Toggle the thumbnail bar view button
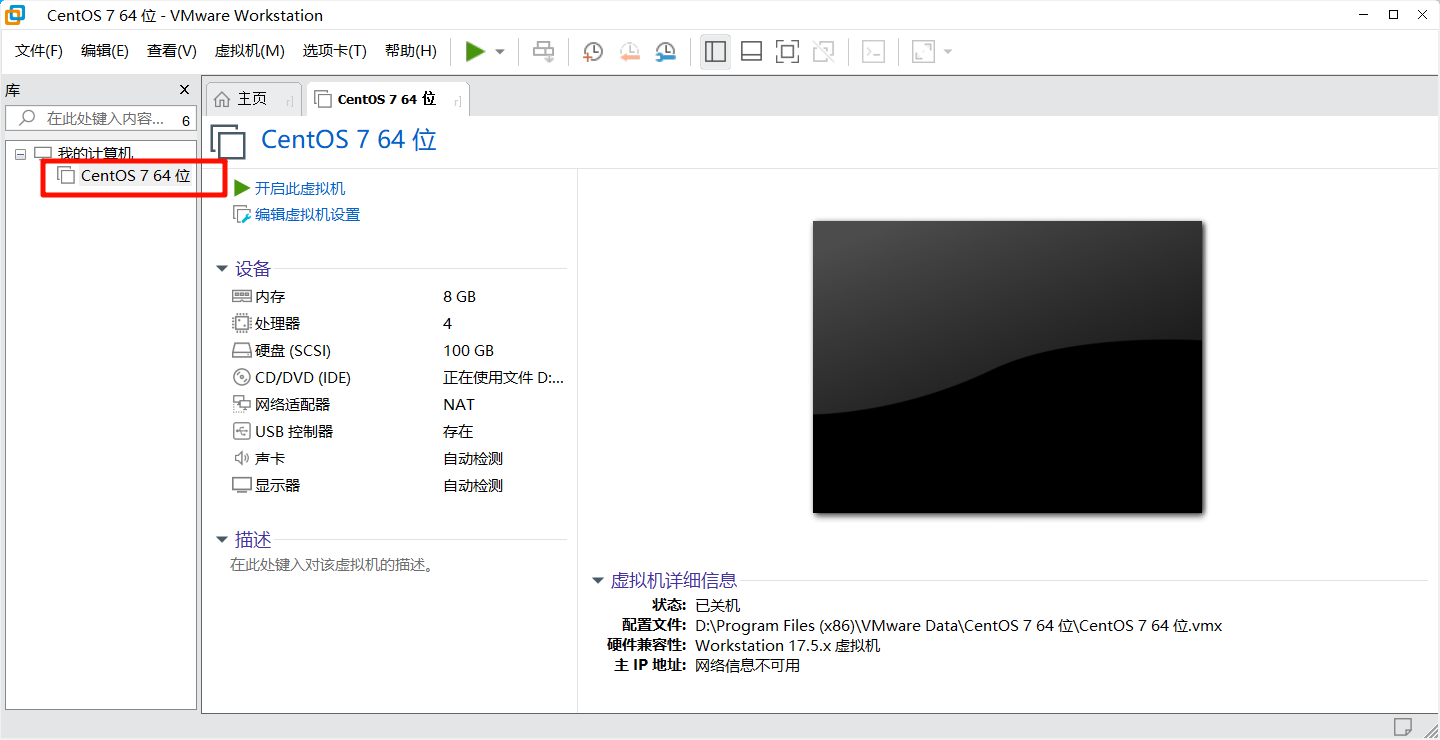Viewport: 1440px width, 740px height. tap(751, 52)
